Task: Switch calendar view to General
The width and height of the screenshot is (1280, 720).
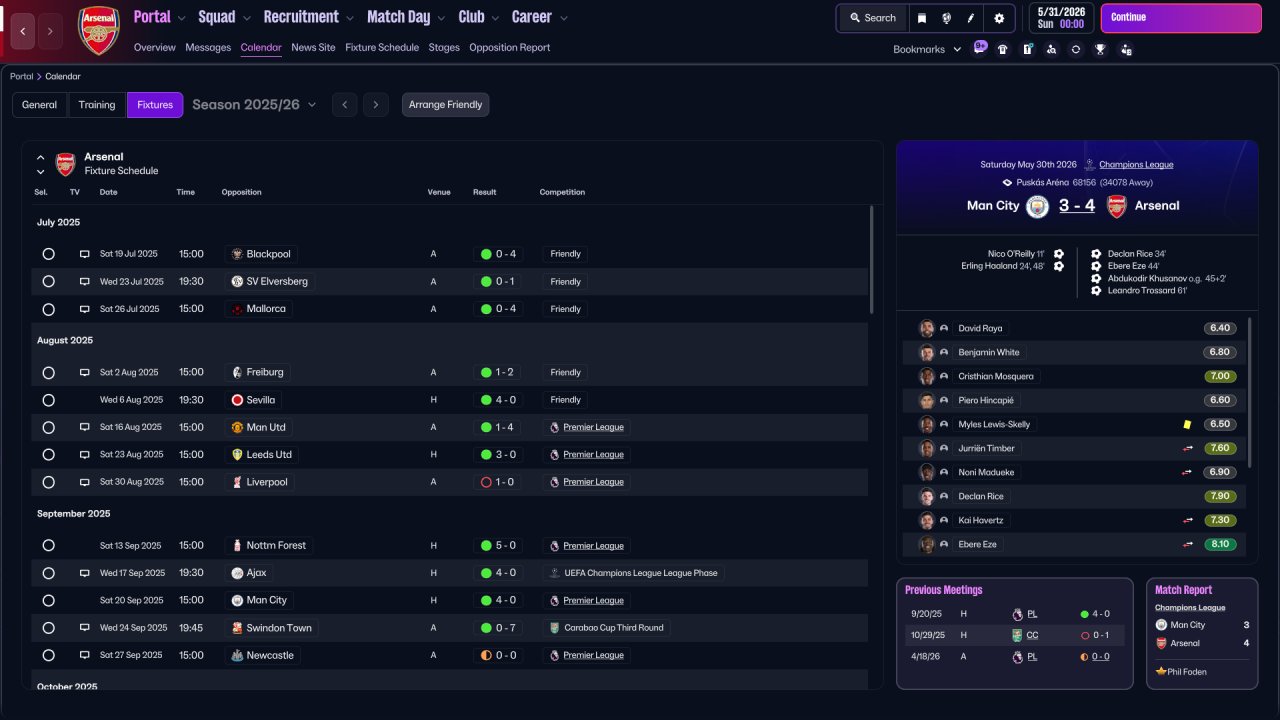Action: [40, 105]
